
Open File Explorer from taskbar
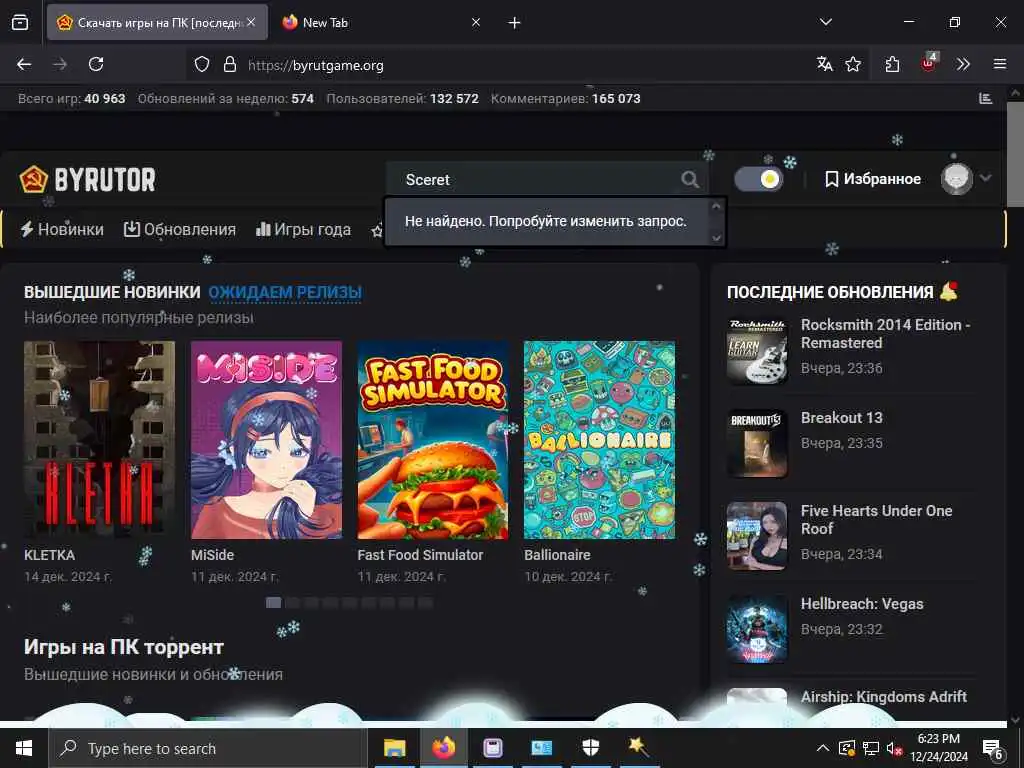(x=394, y=748)
